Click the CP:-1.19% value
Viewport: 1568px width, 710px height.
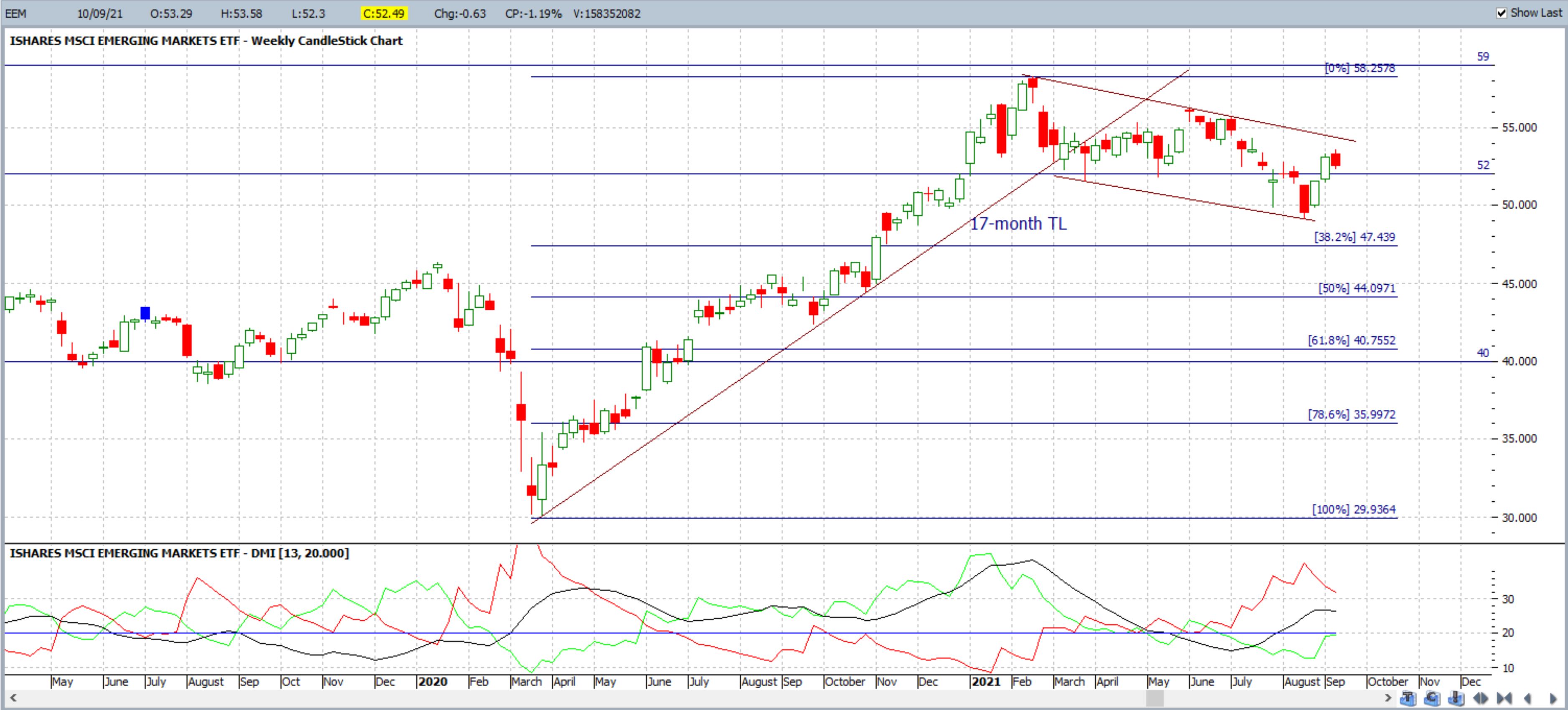pyautogui.click(x=533, y=13)
